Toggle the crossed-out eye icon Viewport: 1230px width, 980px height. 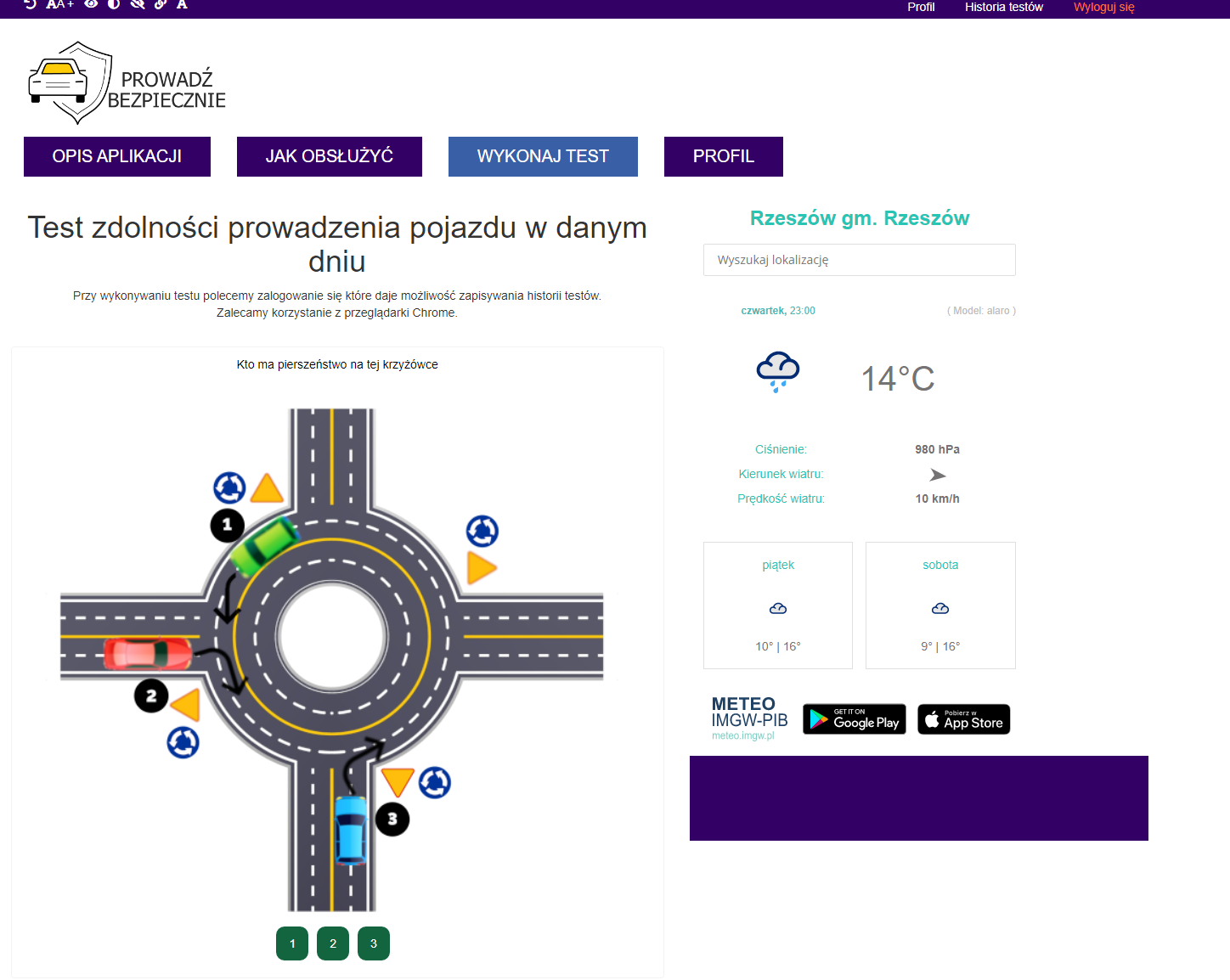click(137, 4)
